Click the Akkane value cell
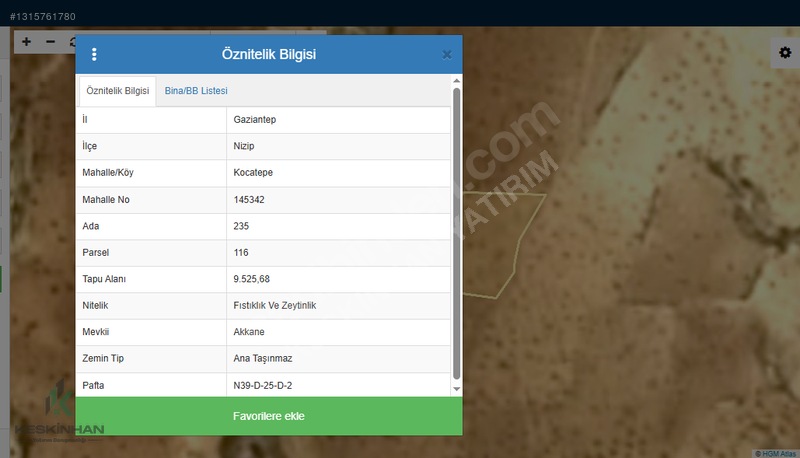This screenshot has width=800, height=458. pyautogui.click(x=339, y=332)
